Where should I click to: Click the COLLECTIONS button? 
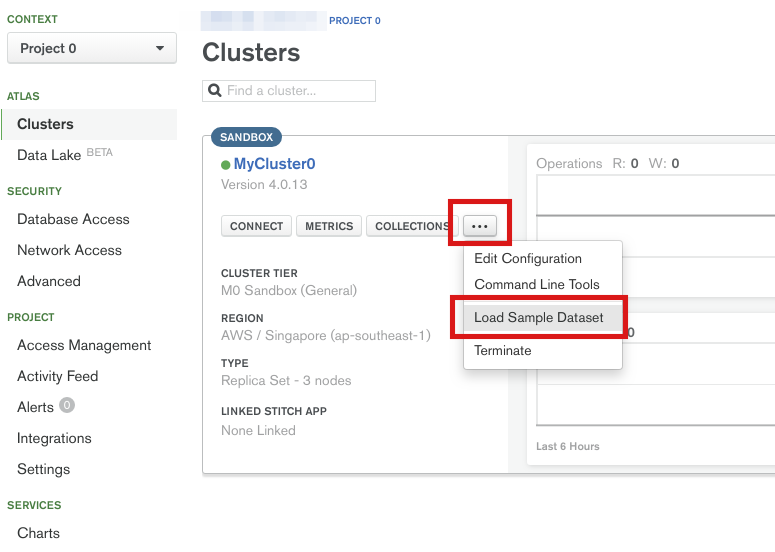411,226
